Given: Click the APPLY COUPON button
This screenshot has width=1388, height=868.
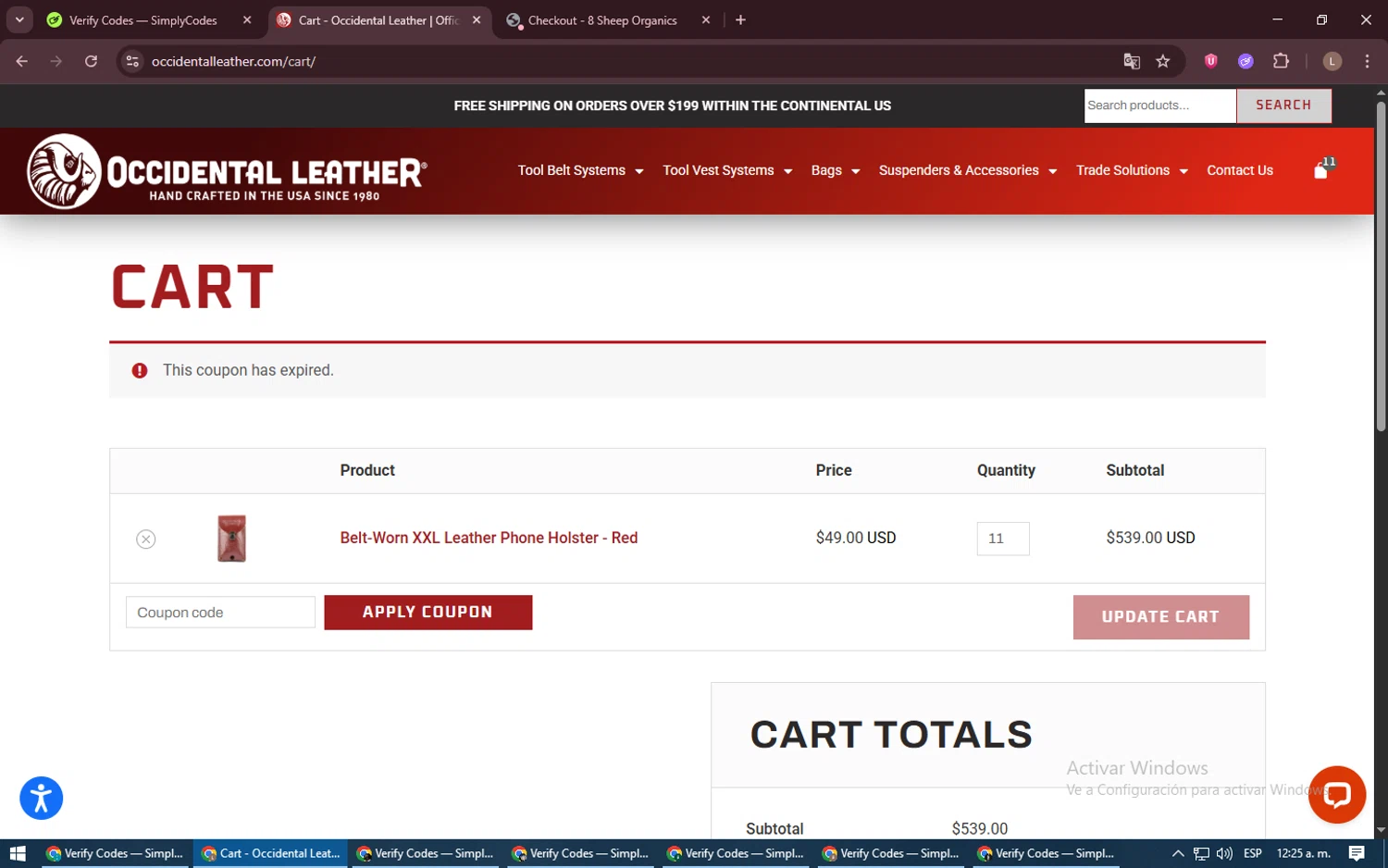Looking at the screenshot, I should point(428,613).
